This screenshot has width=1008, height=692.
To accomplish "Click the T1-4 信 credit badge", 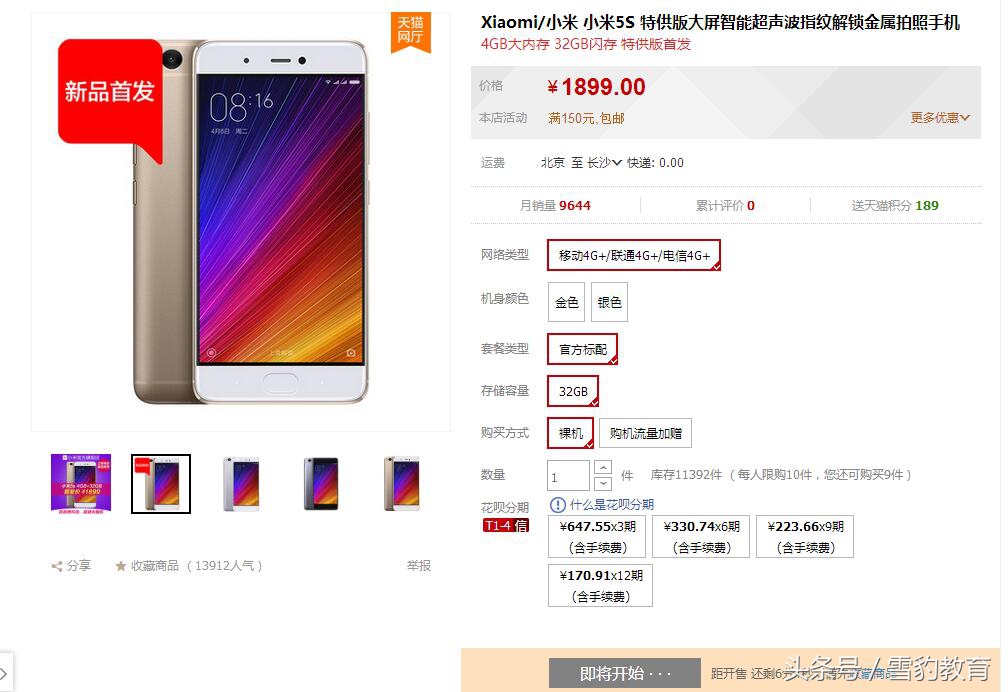I will 506,525.
